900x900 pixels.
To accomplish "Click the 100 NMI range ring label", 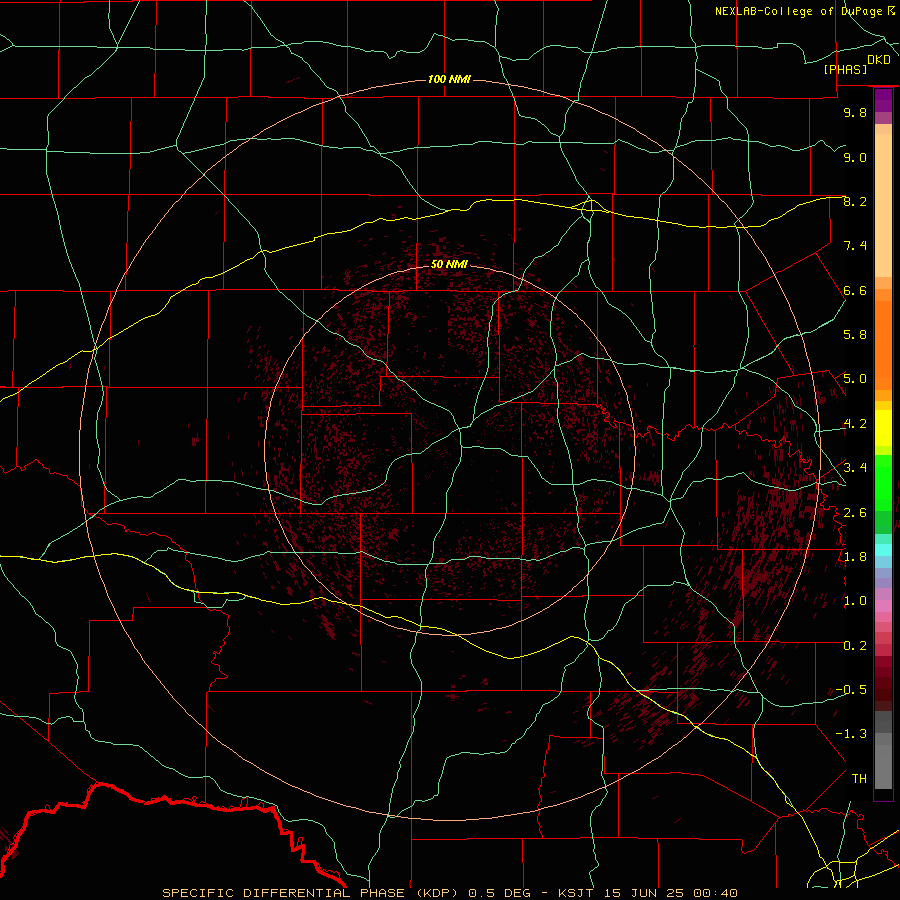I will click(x=449, y=79).
